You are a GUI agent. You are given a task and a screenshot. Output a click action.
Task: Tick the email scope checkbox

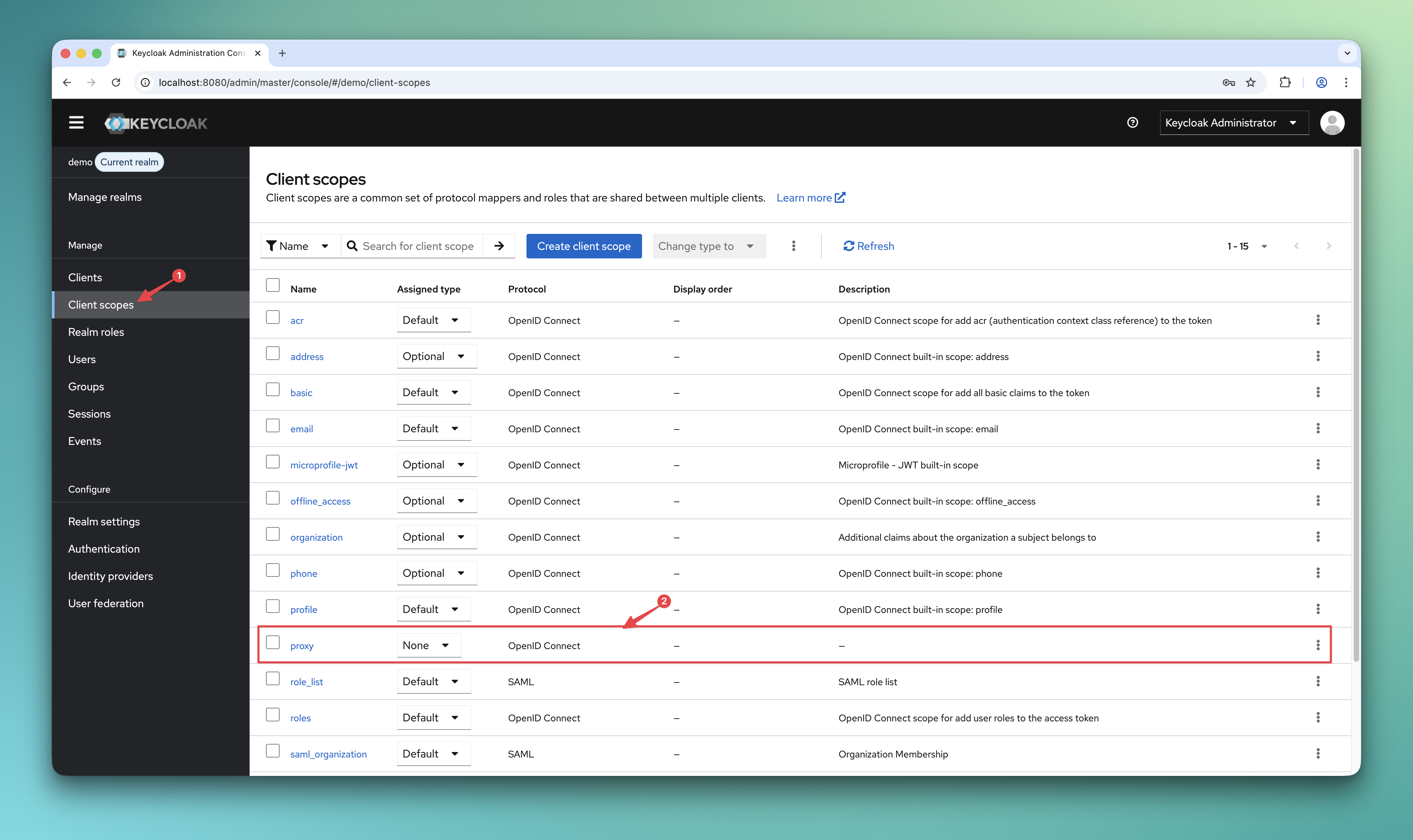click(x=273, y=426)
